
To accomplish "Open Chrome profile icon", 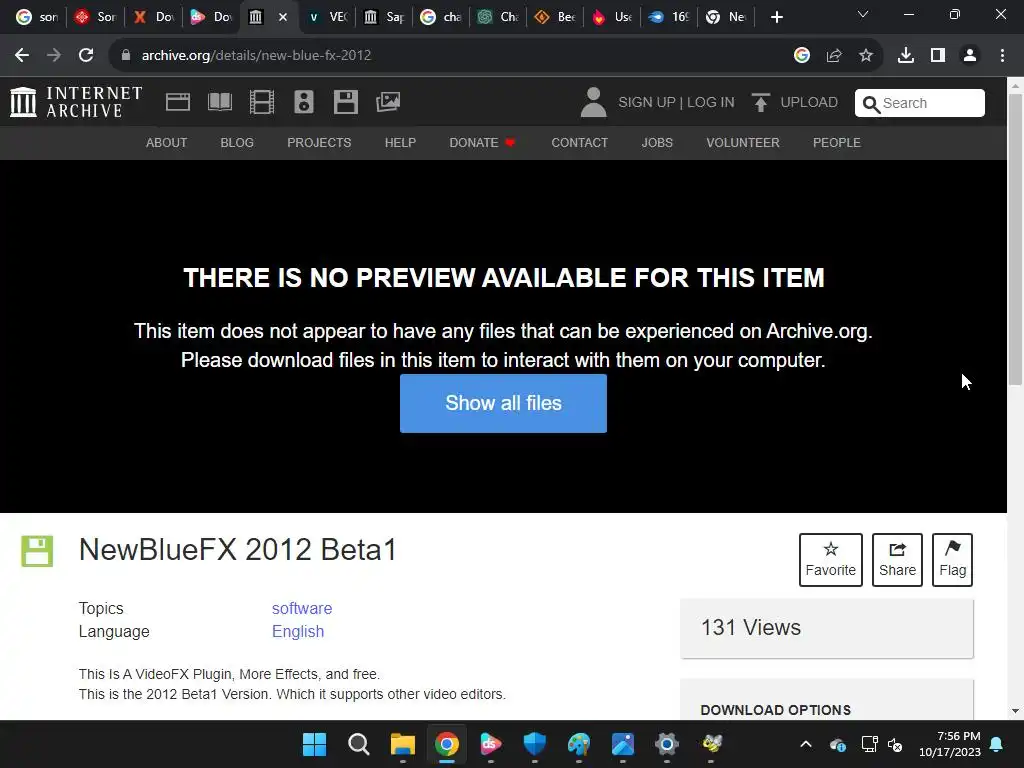I will coord(970,56).
